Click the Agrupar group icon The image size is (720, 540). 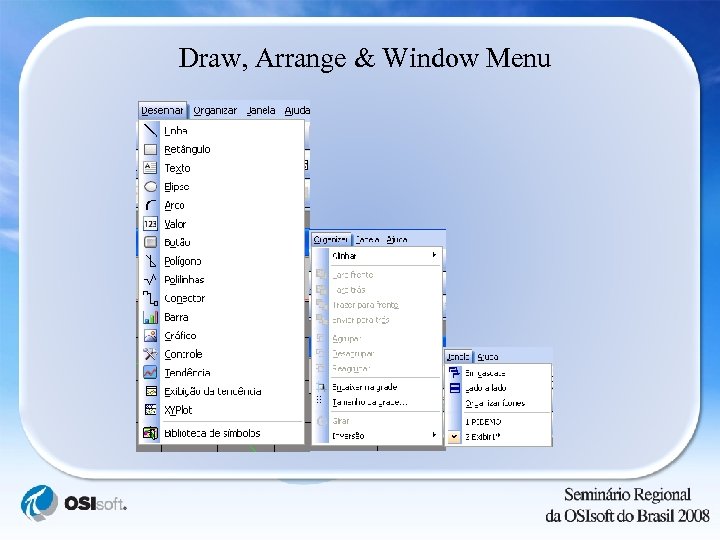321,338
